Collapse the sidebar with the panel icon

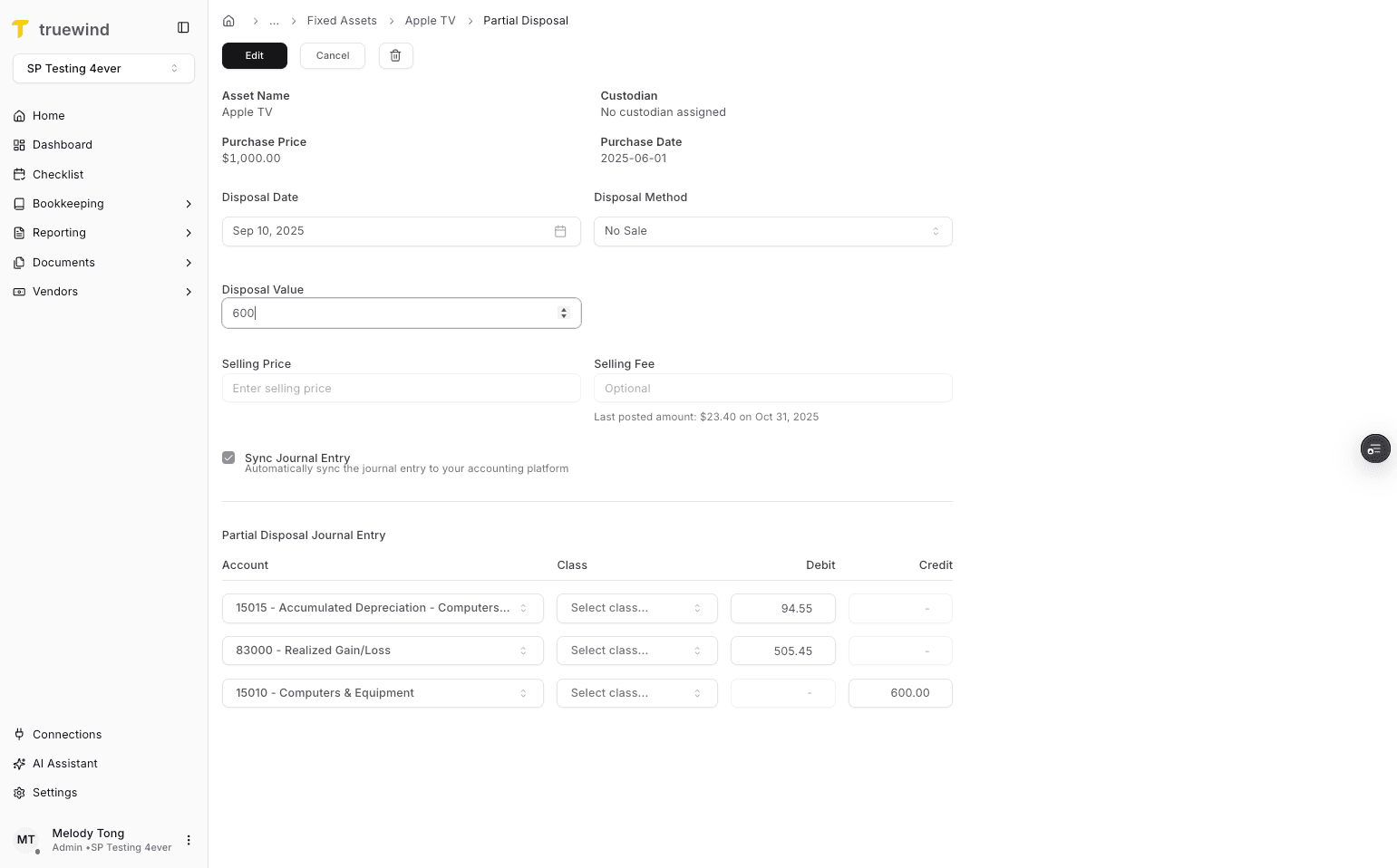pyautogui.click(x=183, y=27)
